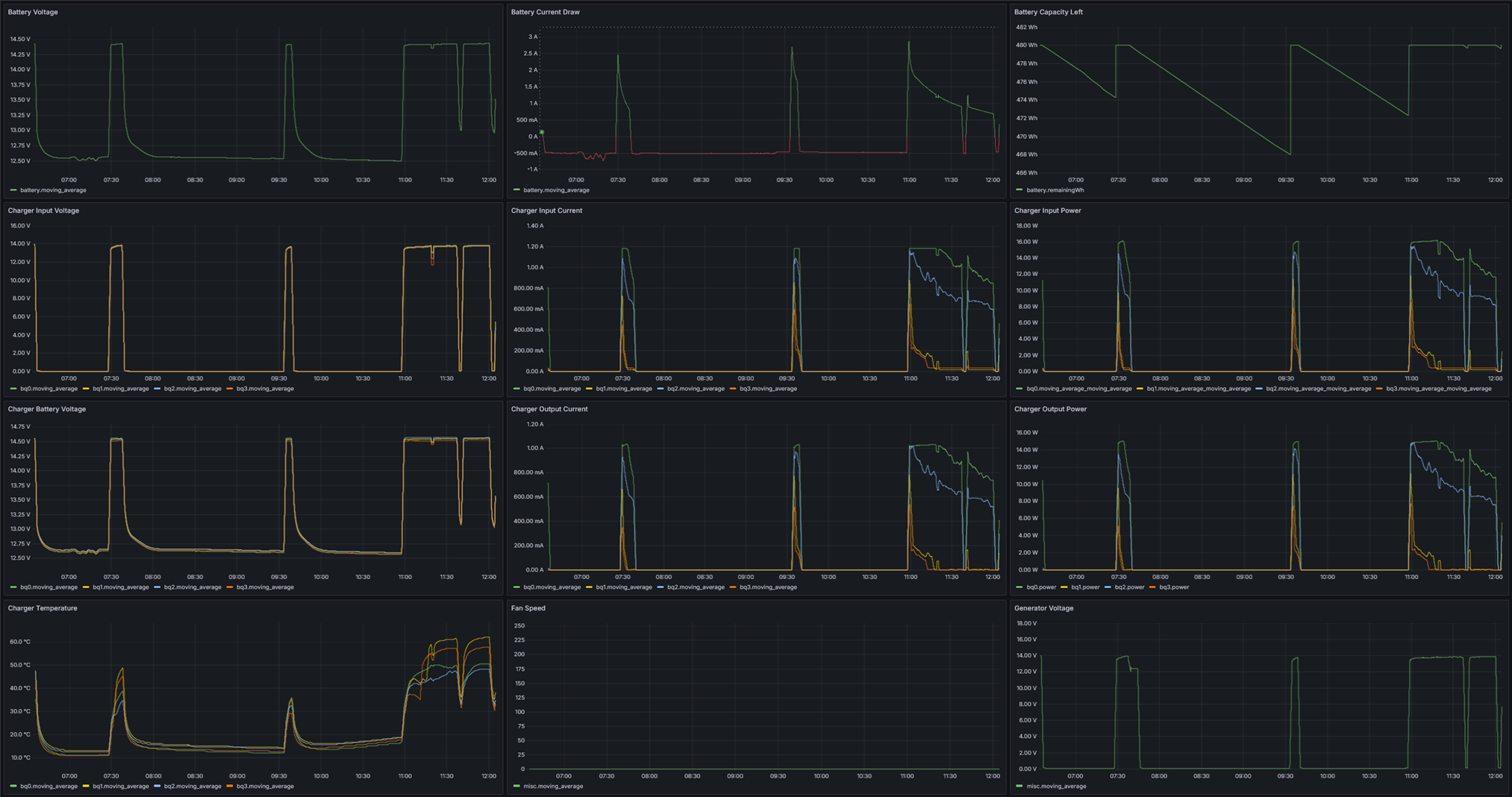
Task: Toggle bq3.power series in Charger Output Power legend
Action: coord(1174,587)
